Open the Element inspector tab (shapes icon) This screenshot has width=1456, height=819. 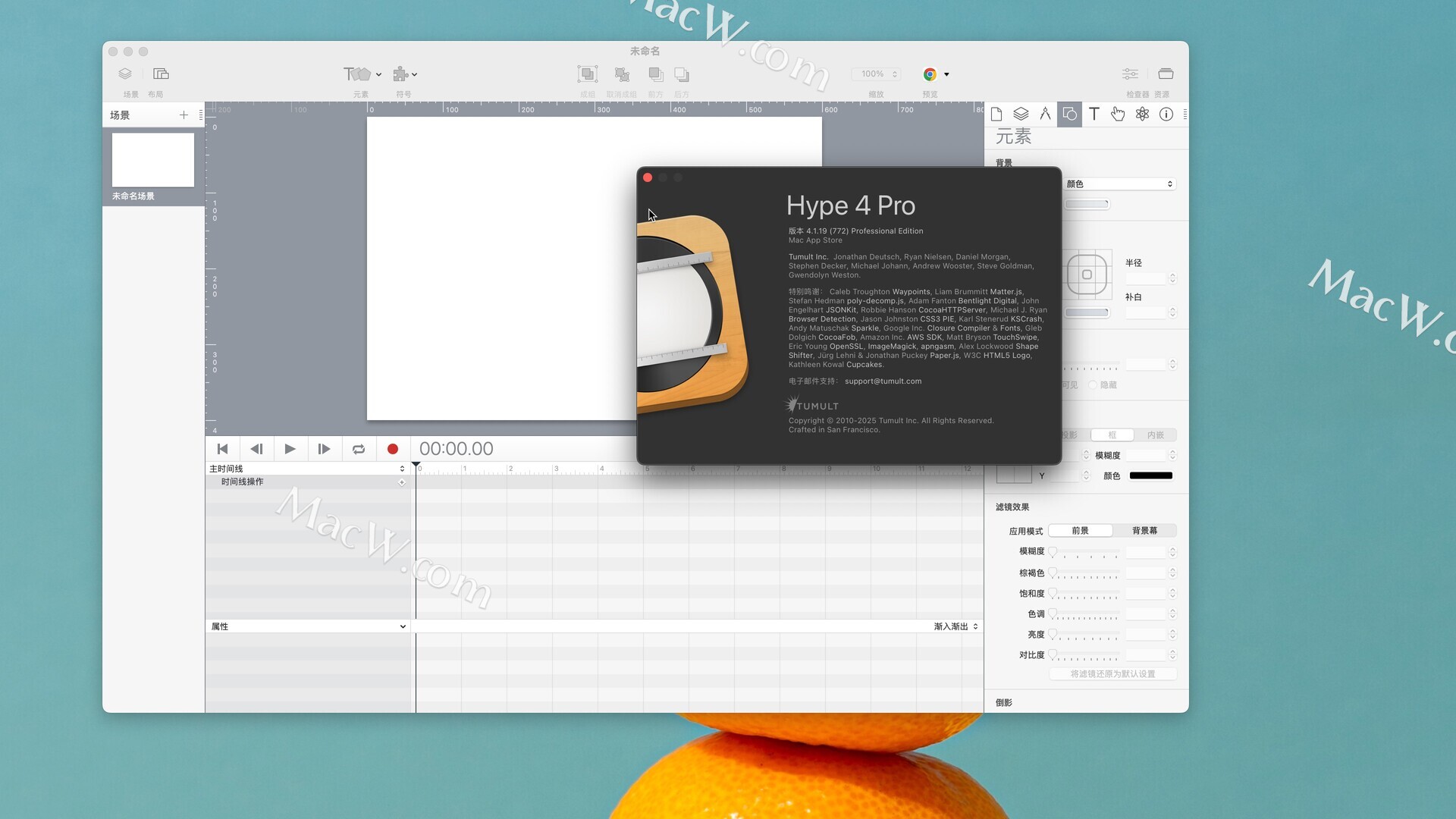pos(1069,115)
